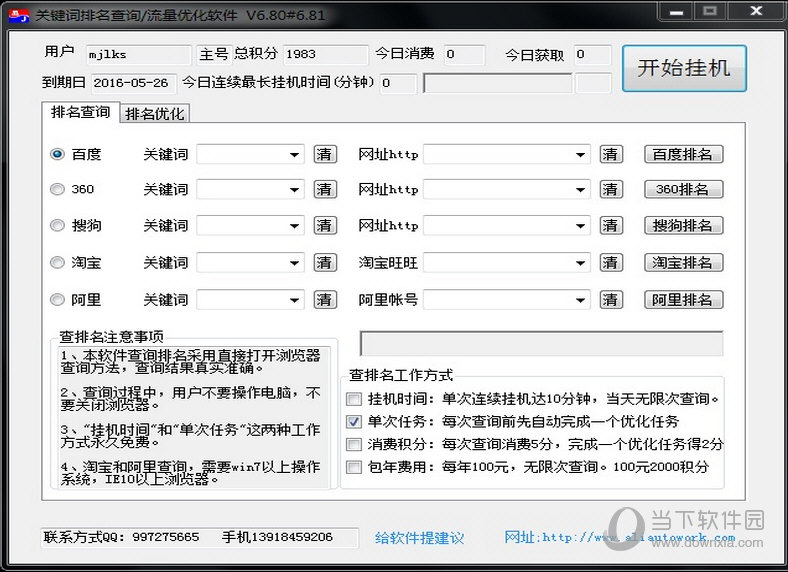The image size is (788, 572).
Task: Enable the 消费积分 checkbox
Action: pos(354,444)
